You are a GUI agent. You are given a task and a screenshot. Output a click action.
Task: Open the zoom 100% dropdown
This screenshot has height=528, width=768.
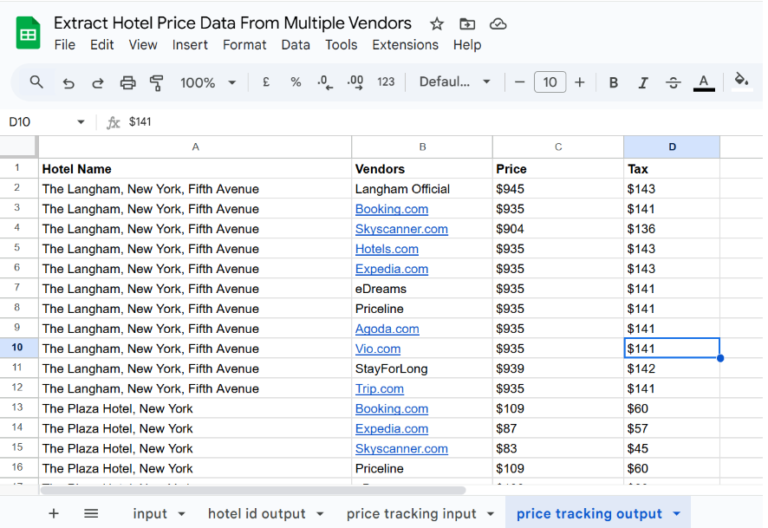pyautogui.click(x=208, y=83)
